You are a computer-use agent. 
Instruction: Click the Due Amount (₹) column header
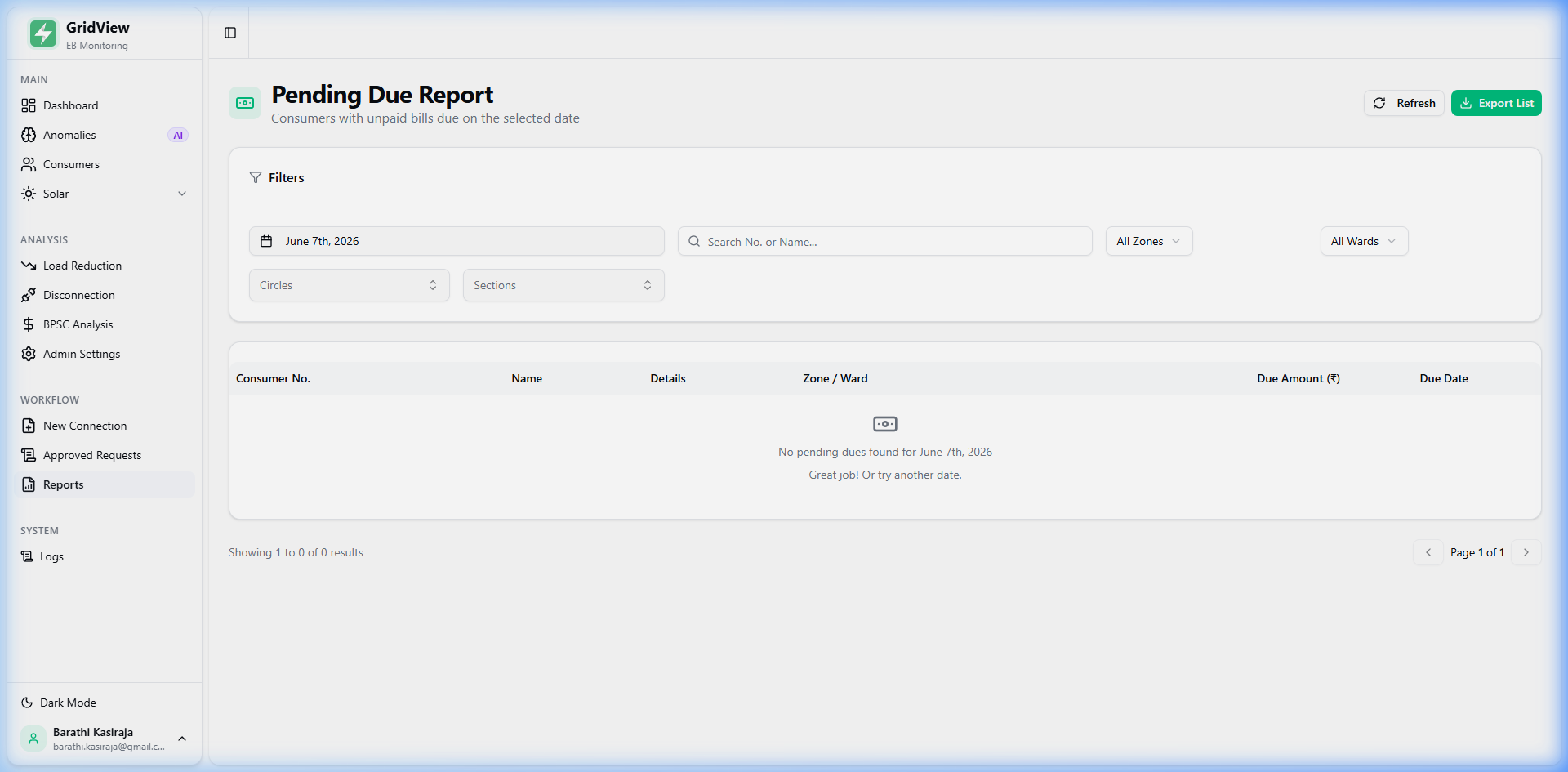pos(1298,378)
